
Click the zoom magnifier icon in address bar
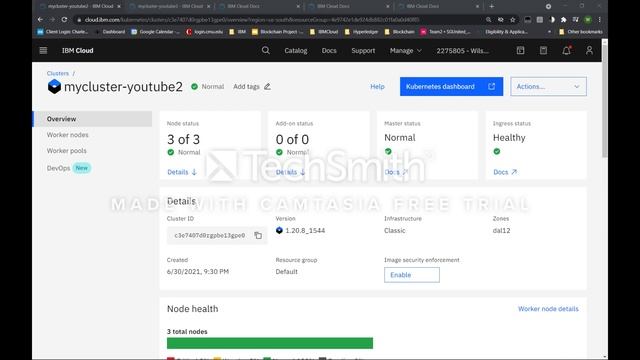coord(489,20)
